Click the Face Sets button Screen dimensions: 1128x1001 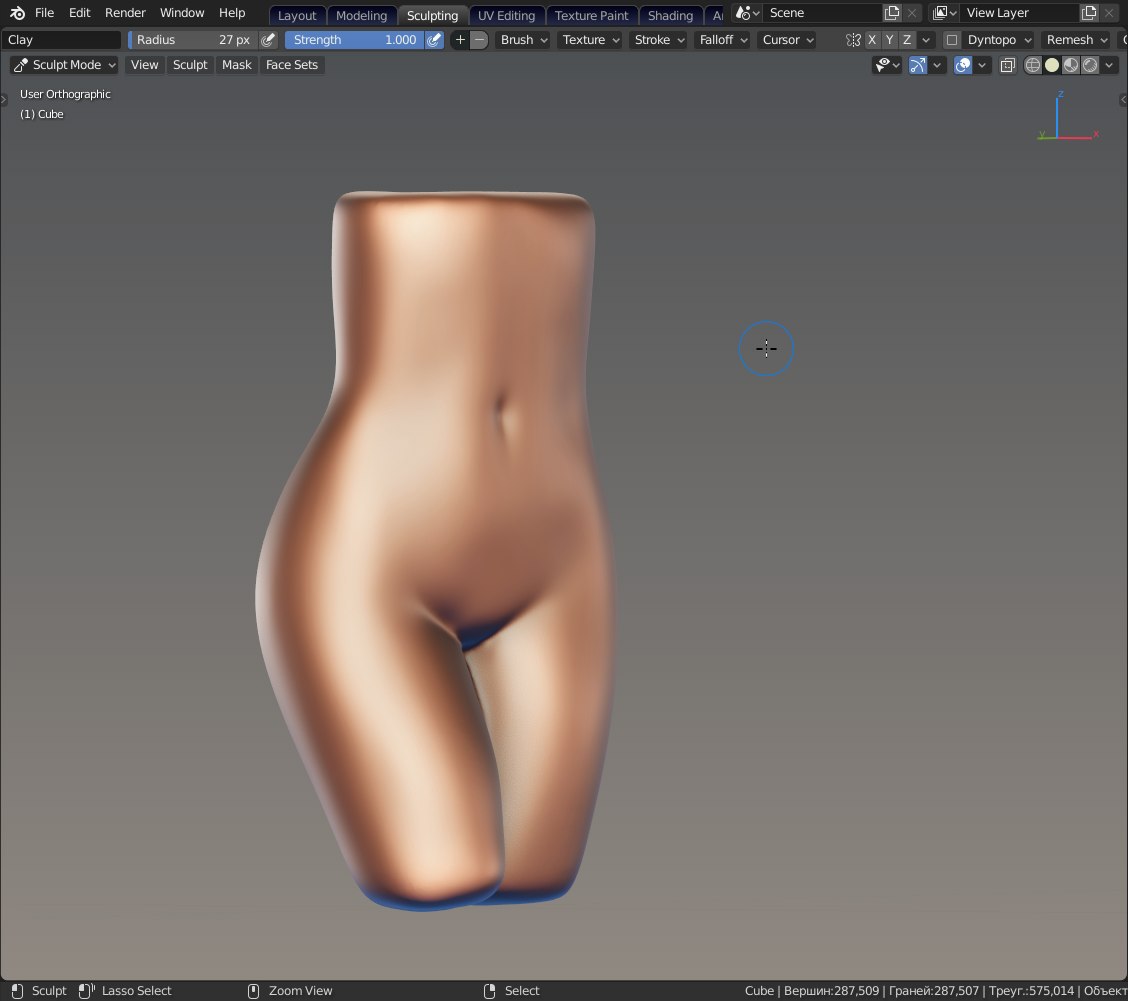(291, 65)
